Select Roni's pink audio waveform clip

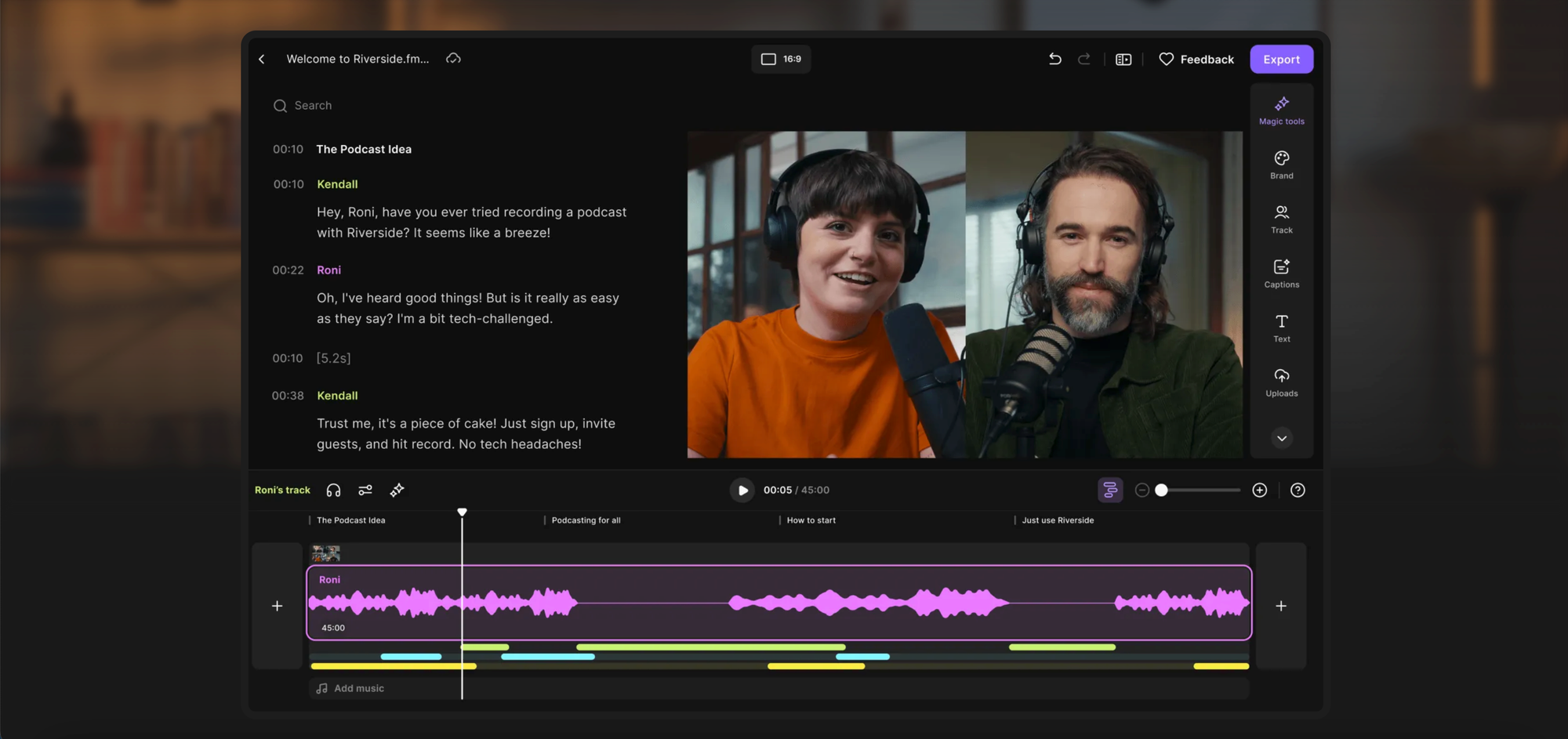[x=779, y=603]
